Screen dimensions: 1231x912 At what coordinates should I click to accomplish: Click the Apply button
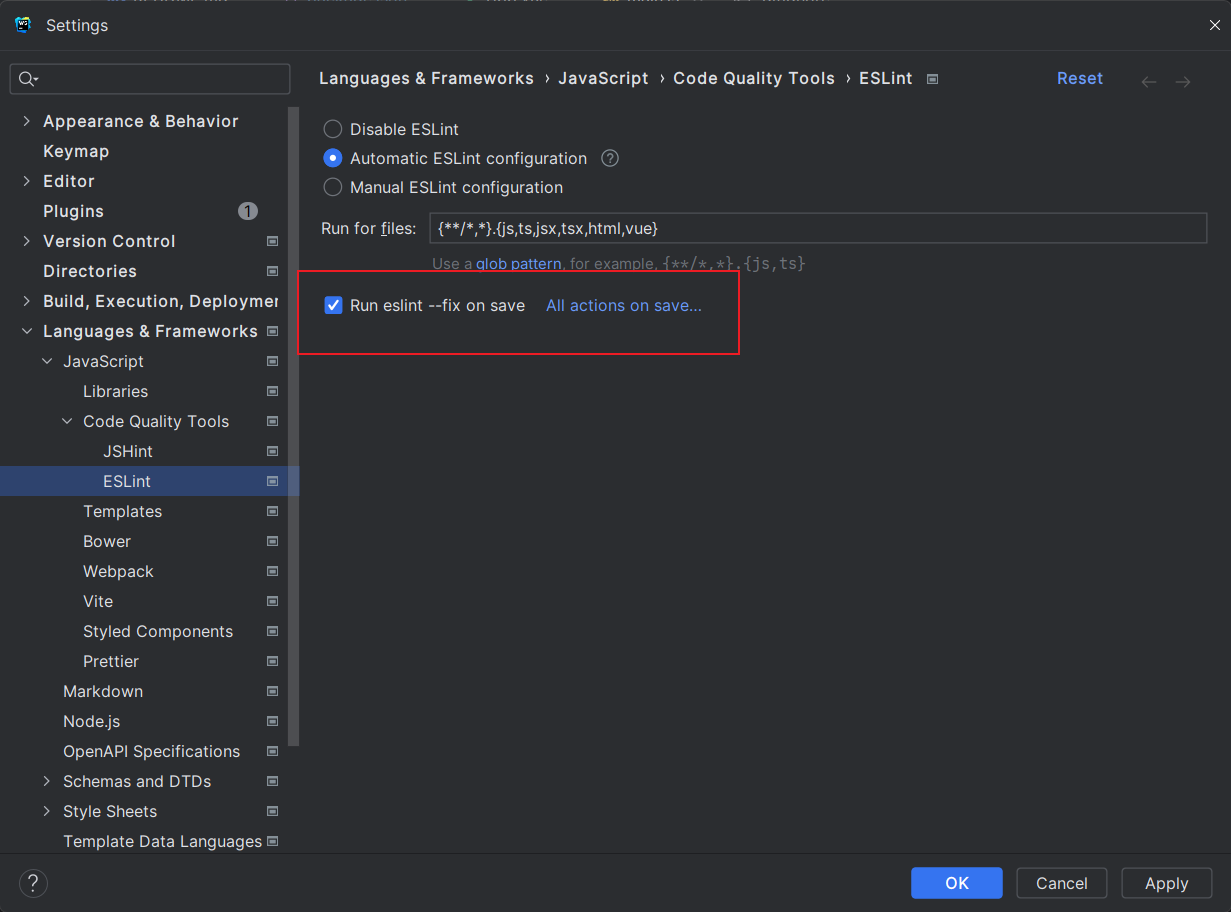[1167, 883]
